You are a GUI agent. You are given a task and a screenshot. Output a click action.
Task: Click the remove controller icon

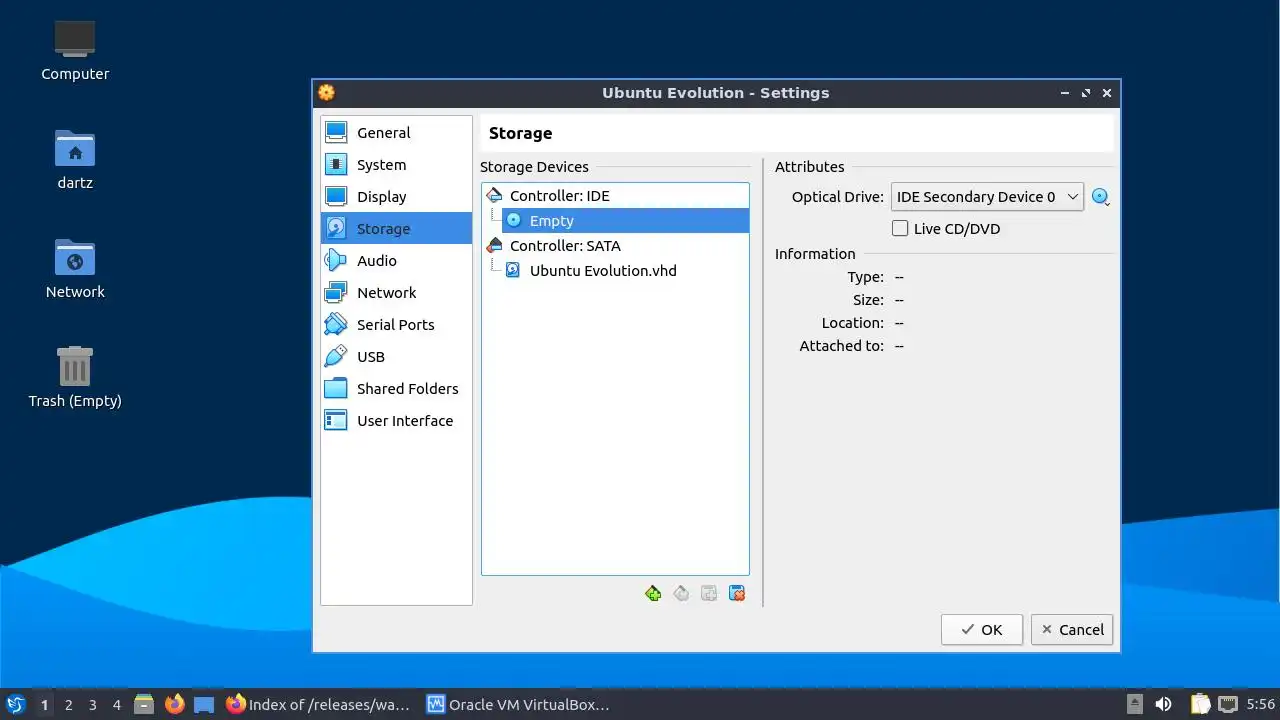[x=681, y=594]
